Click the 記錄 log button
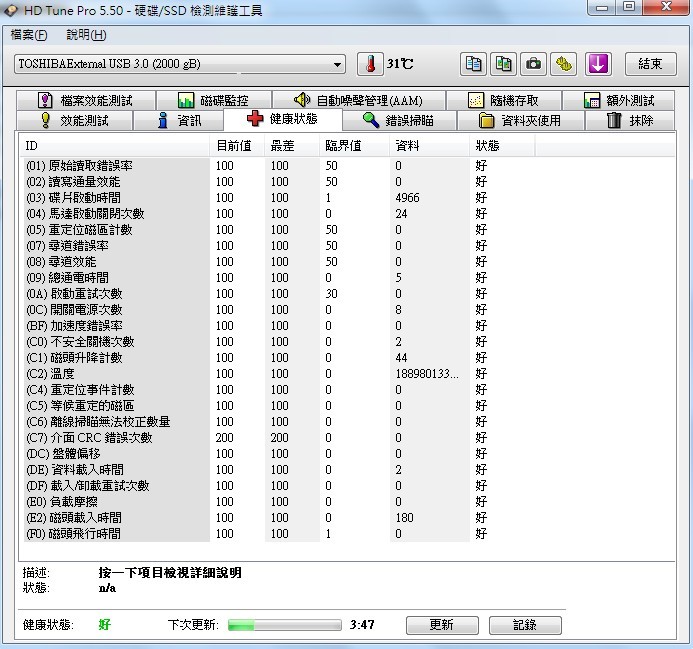693x649 pixels. click(525, 625)
